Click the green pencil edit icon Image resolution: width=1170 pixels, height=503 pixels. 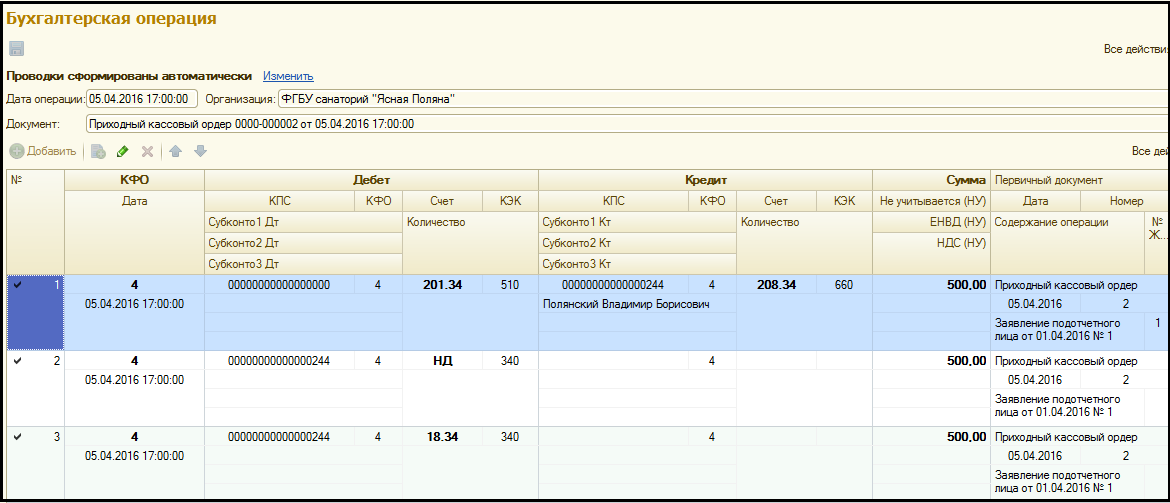(x=123, y=151)
